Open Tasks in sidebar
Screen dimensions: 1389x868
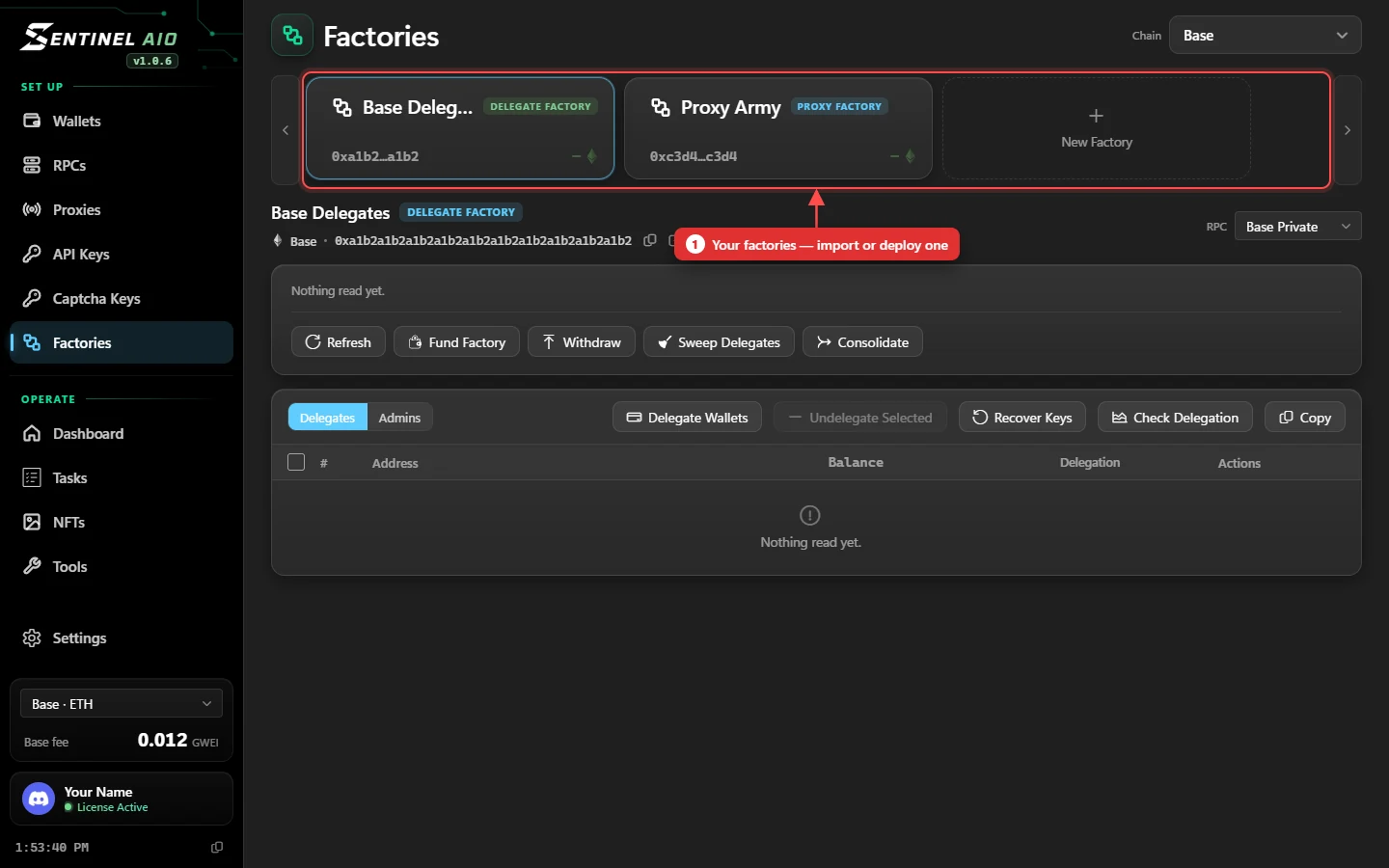tap(122, 478)
